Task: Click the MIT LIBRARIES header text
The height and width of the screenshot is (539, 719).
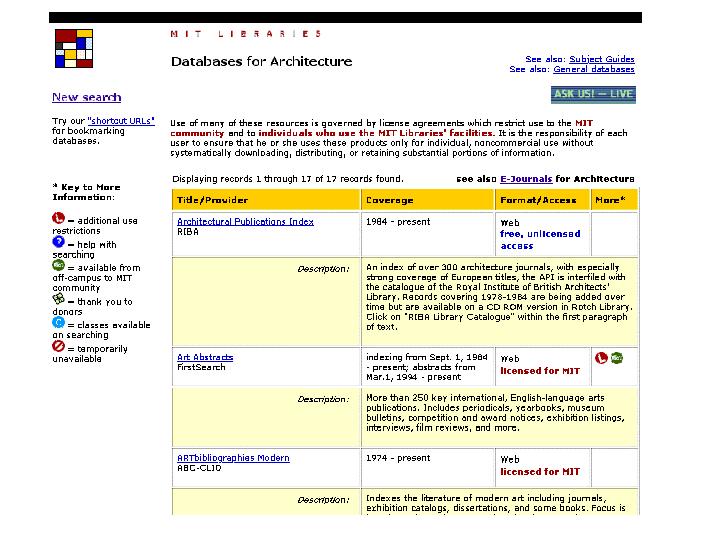Action: (x=246, y=33)
